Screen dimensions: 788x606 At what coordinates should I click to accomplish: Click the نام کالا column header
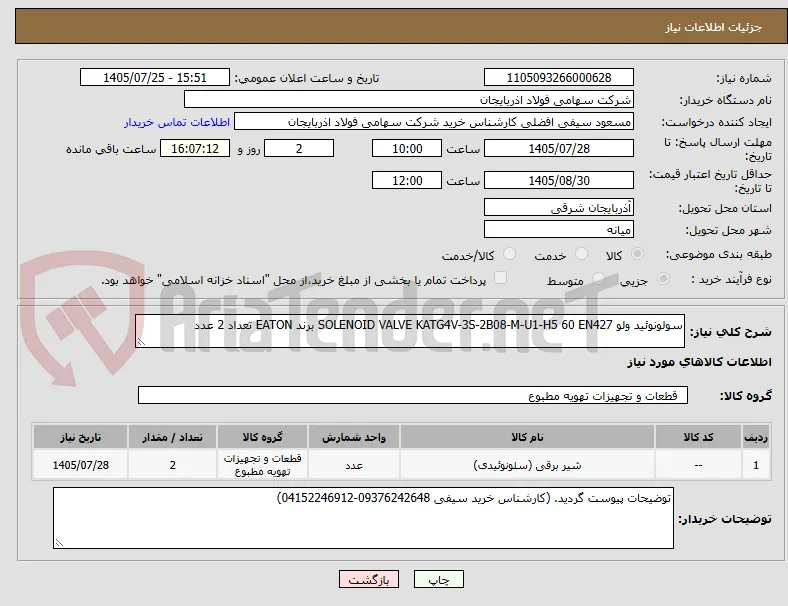(x=527, y=437)
